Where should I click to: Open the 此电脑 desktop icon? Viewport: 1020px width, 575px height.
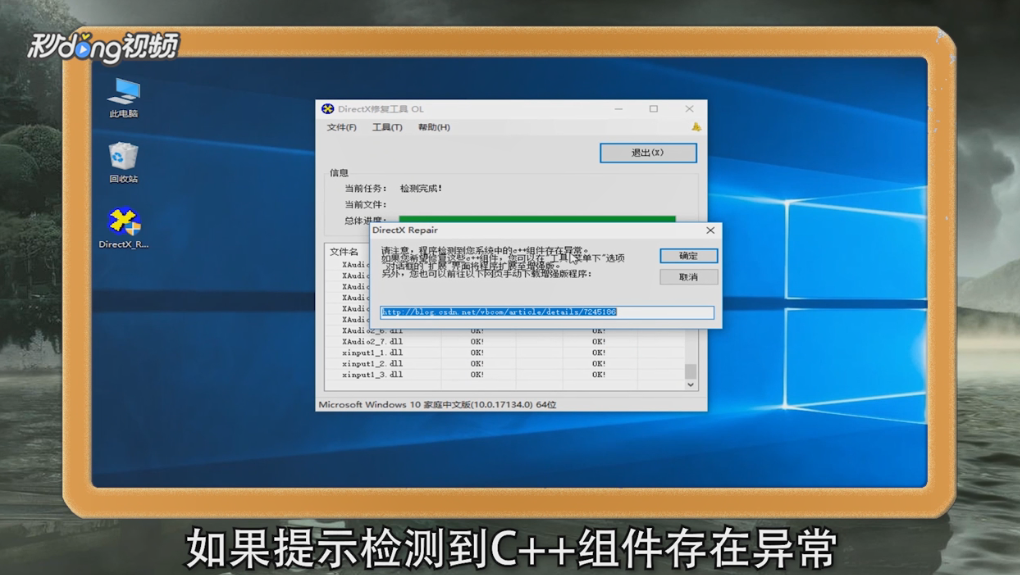point(124,98)
